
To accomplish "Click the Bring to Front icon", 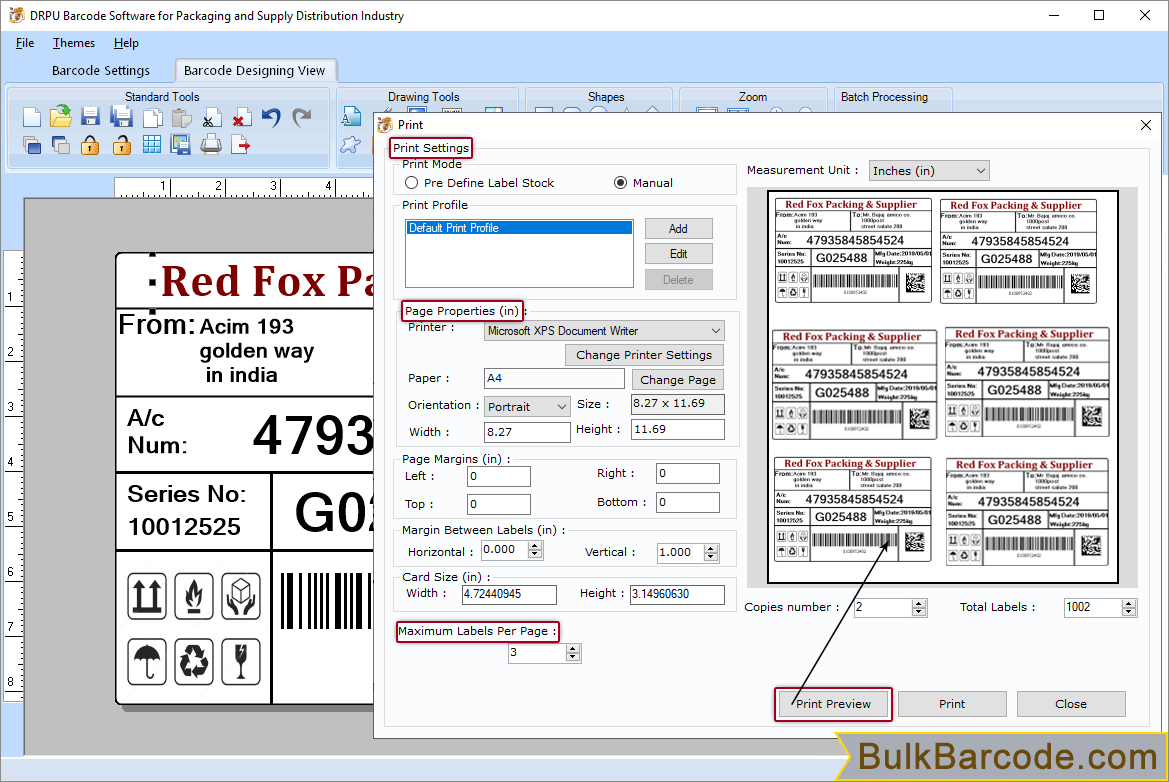I will point(32,145).
